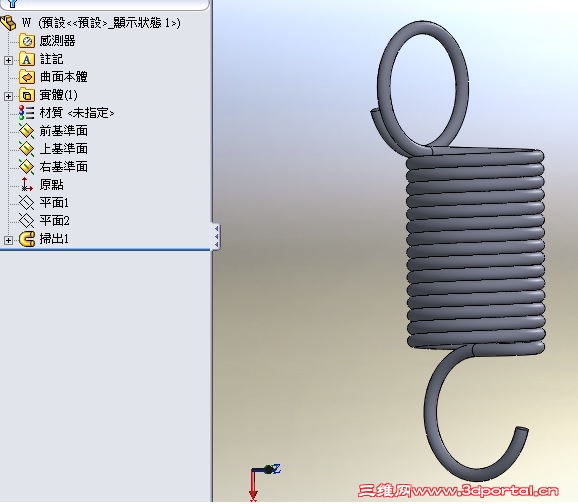Select the 實體(1) text label
The width and height of the screenshot is (578, 504).
[x=59, y=95]
